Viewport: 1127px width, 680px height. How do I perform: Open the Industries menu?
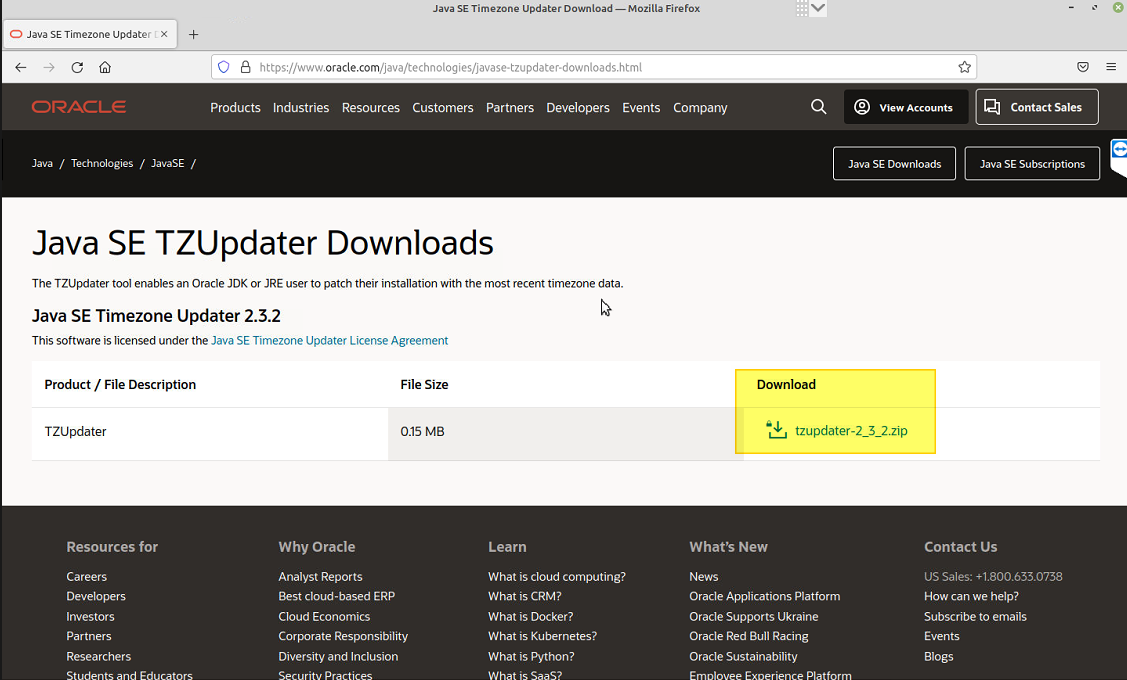[300, 108]
